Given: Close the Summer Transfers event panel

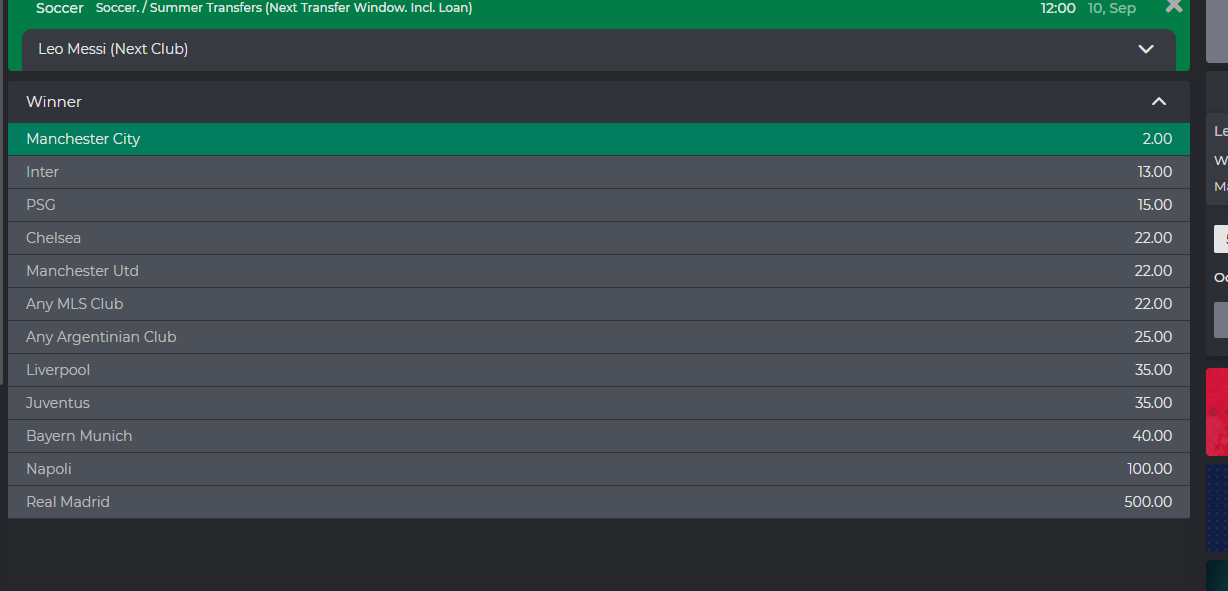Looking at the screenshot, I should point(1174,6).
